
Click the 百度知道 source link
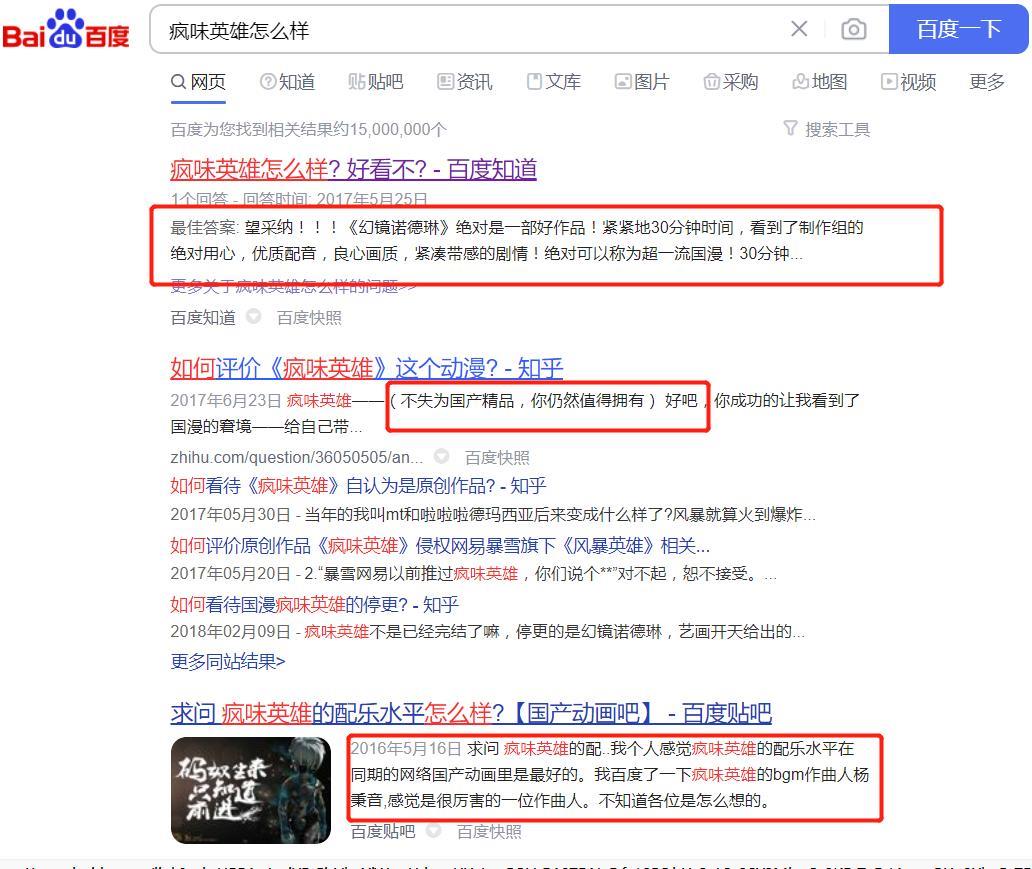click(x=203, y=318)
